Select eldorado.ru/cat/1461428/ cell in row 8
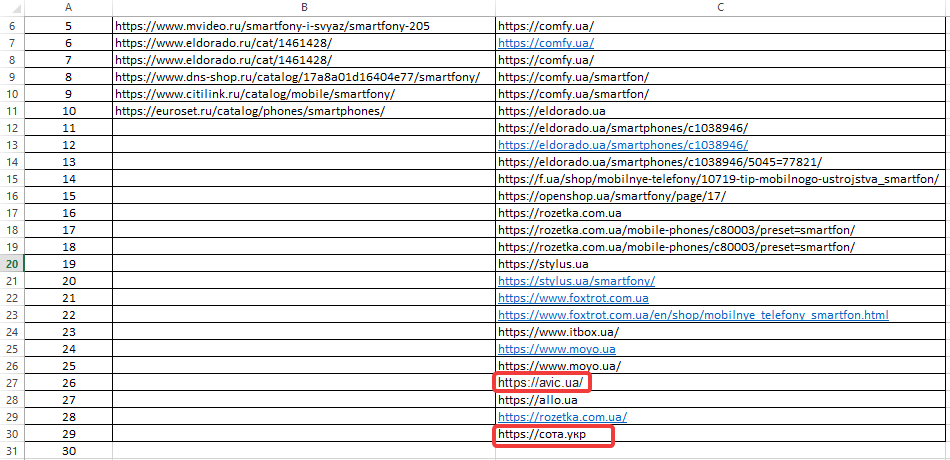The image size is (950, 460). 304,60
